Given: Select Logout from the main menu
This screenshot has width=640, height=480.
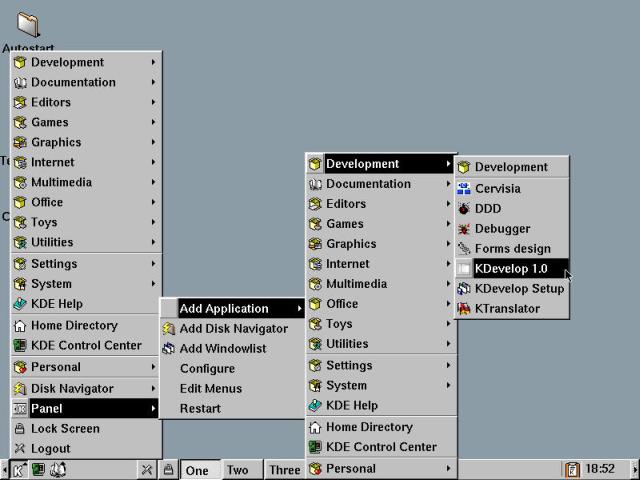Looking at the screenshot, I should tap(50, 448).
